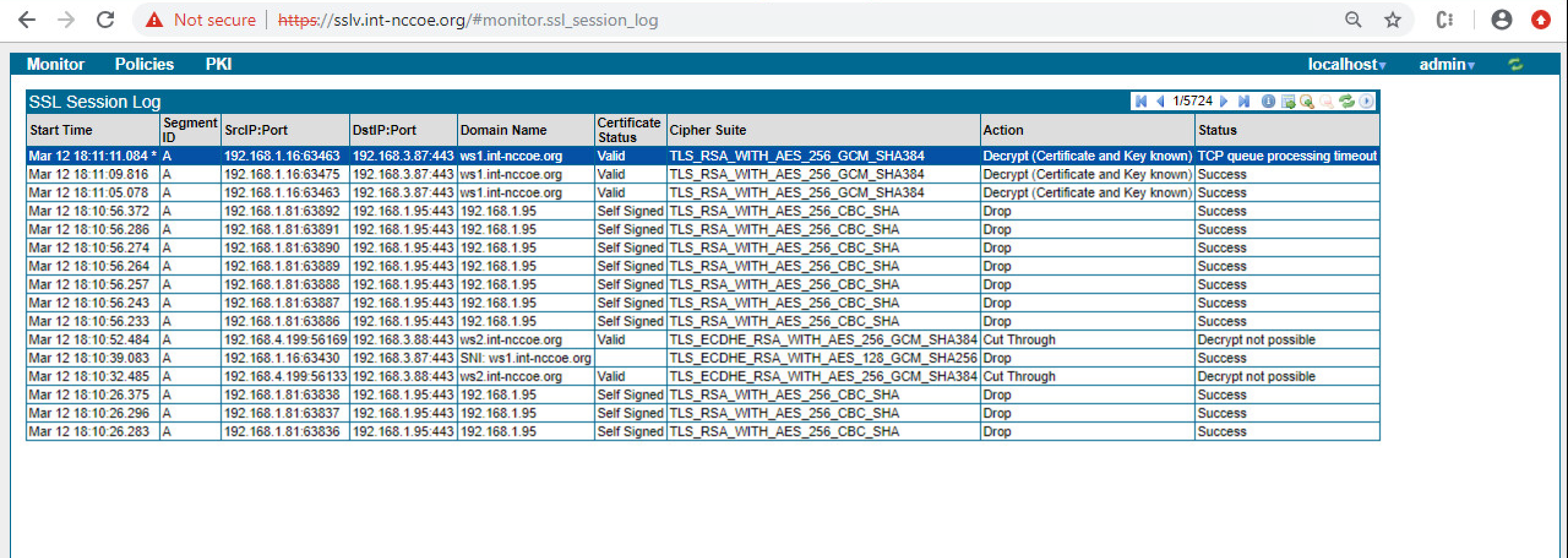Advance to the next page of sessions
Viewport: 1568px width, 558px height.
[1224, 102]
